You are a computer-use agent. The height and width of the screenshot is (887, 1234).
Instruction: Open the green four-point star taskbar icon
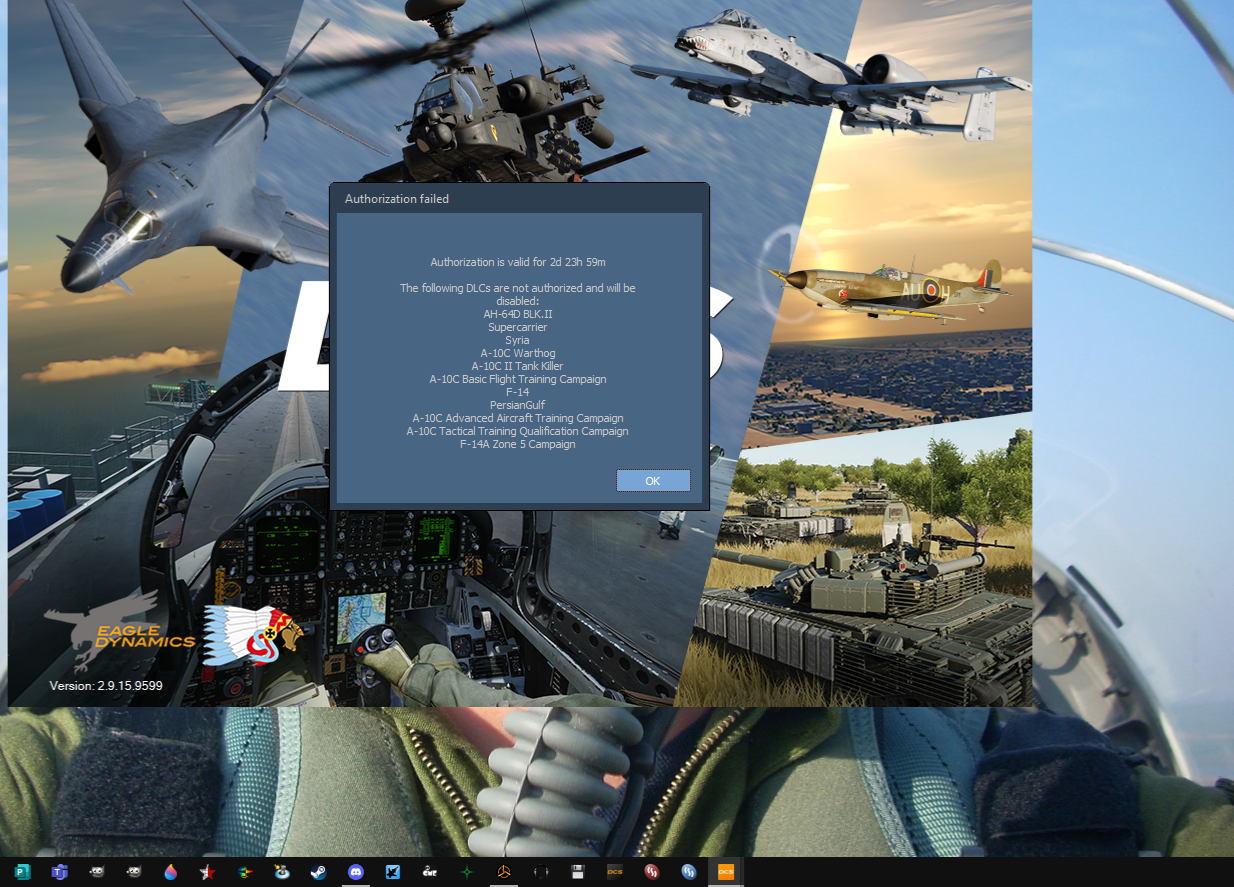click(466, 872)
